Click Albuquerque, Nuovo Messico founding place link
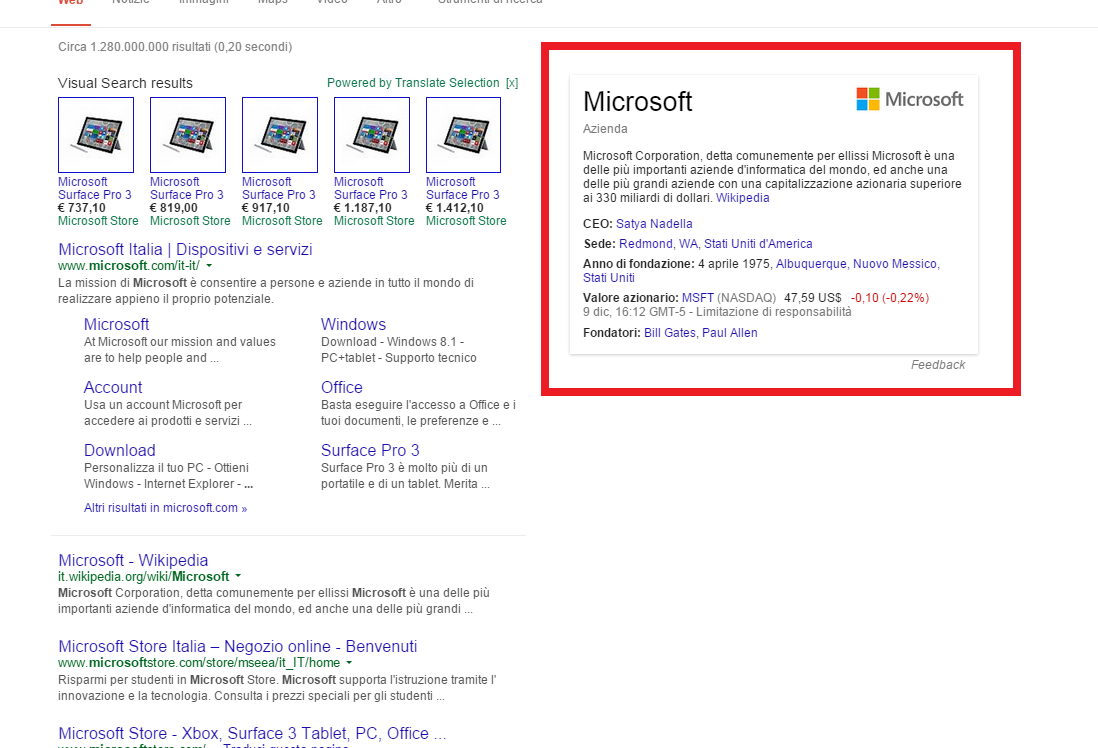The height and width of the screenshot is (748, 1098). click(857, 264)
